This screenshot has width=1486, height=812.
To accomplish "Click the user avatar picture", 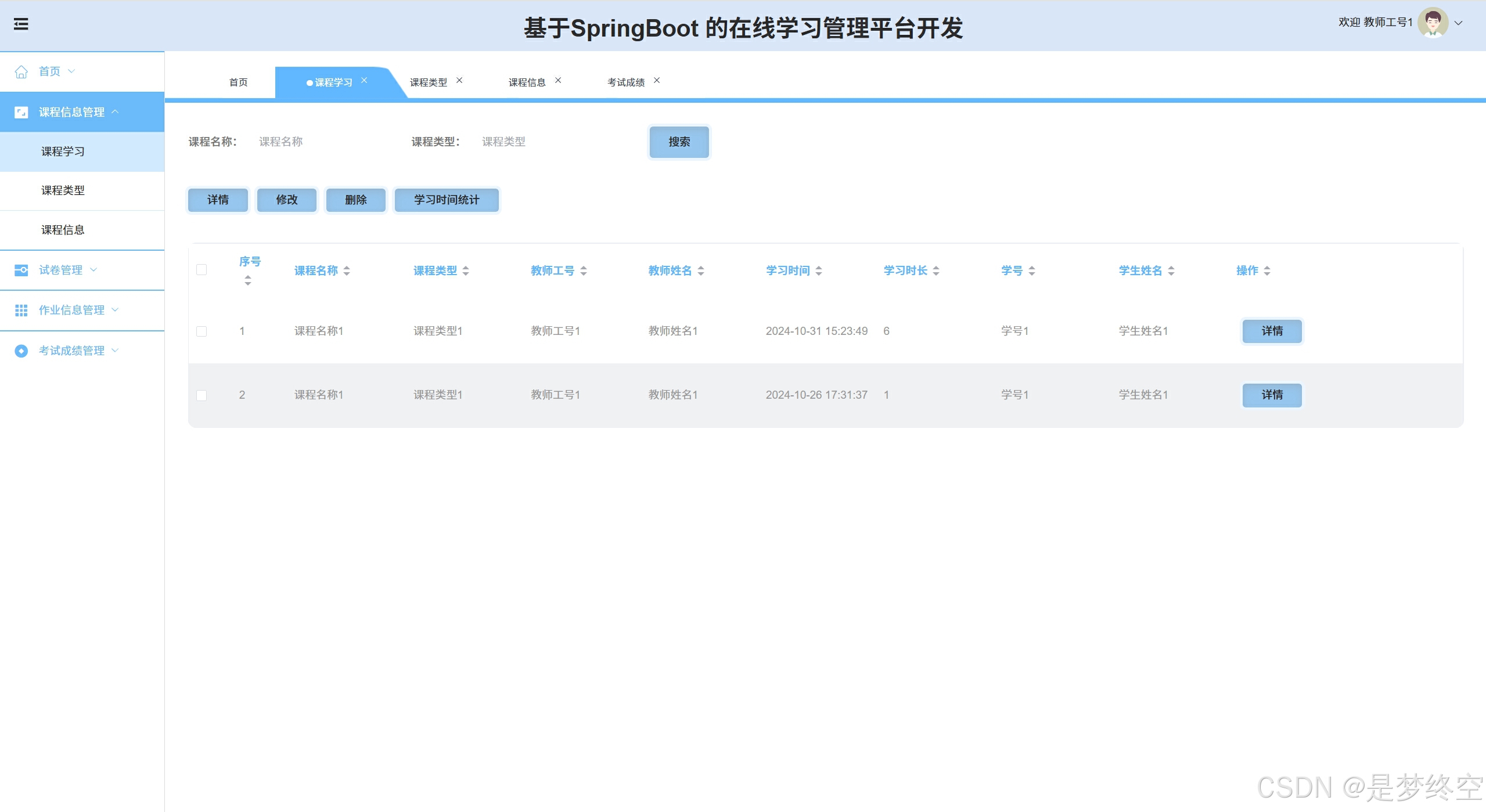I will pyautogui.click(x=1433, y=23).
